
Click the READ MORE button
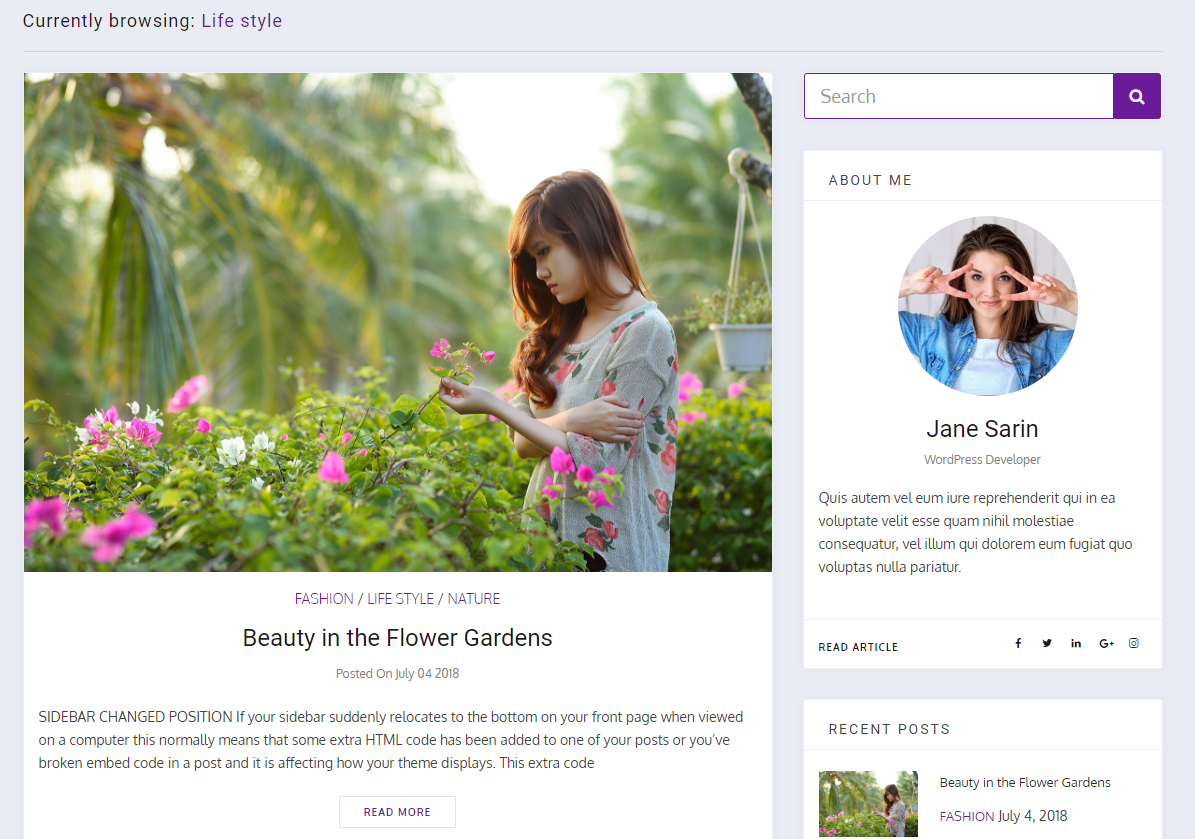click(x=397, y=812)
